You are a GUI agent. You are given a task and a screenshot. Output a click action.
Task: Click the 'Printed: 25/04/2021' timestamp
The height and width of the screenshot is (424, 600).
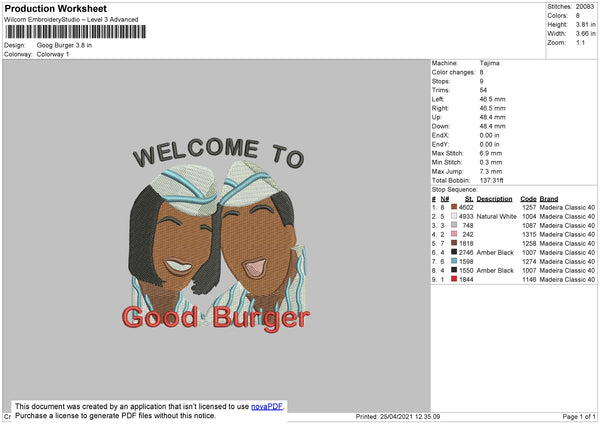point(398,417)
